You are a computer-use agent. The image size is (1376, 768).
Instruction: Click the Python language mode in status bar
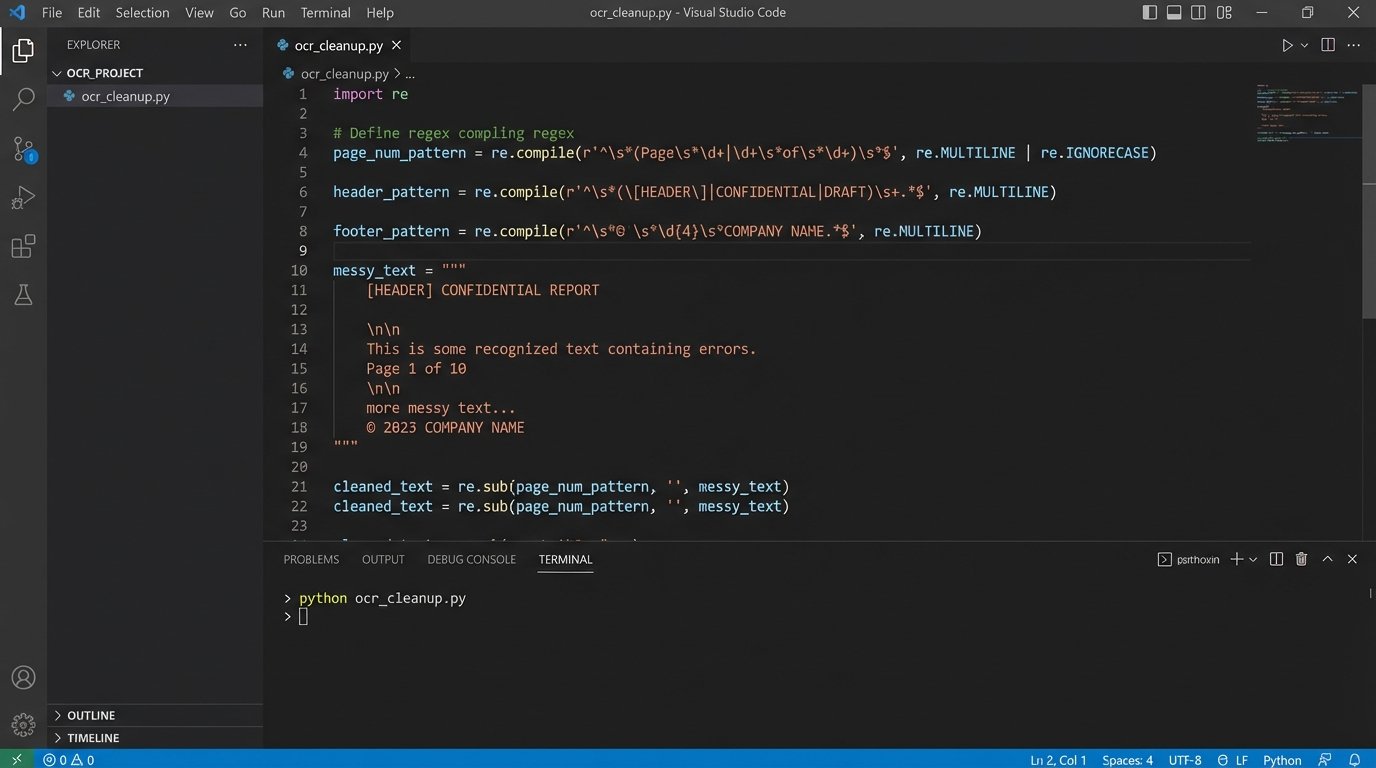1282,760
